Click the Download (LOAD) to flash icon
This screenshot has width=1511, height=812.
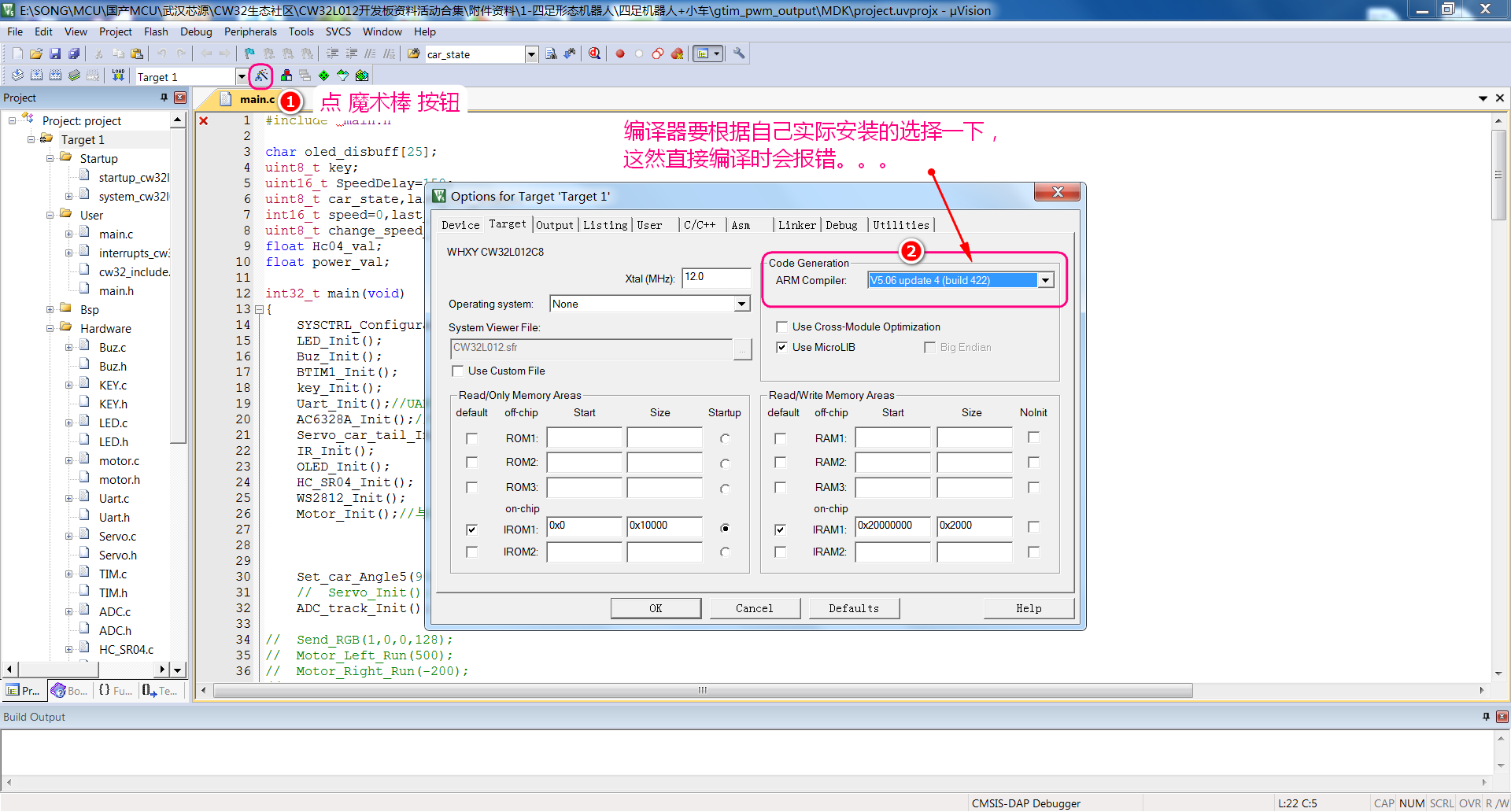(x=118, y=76)
